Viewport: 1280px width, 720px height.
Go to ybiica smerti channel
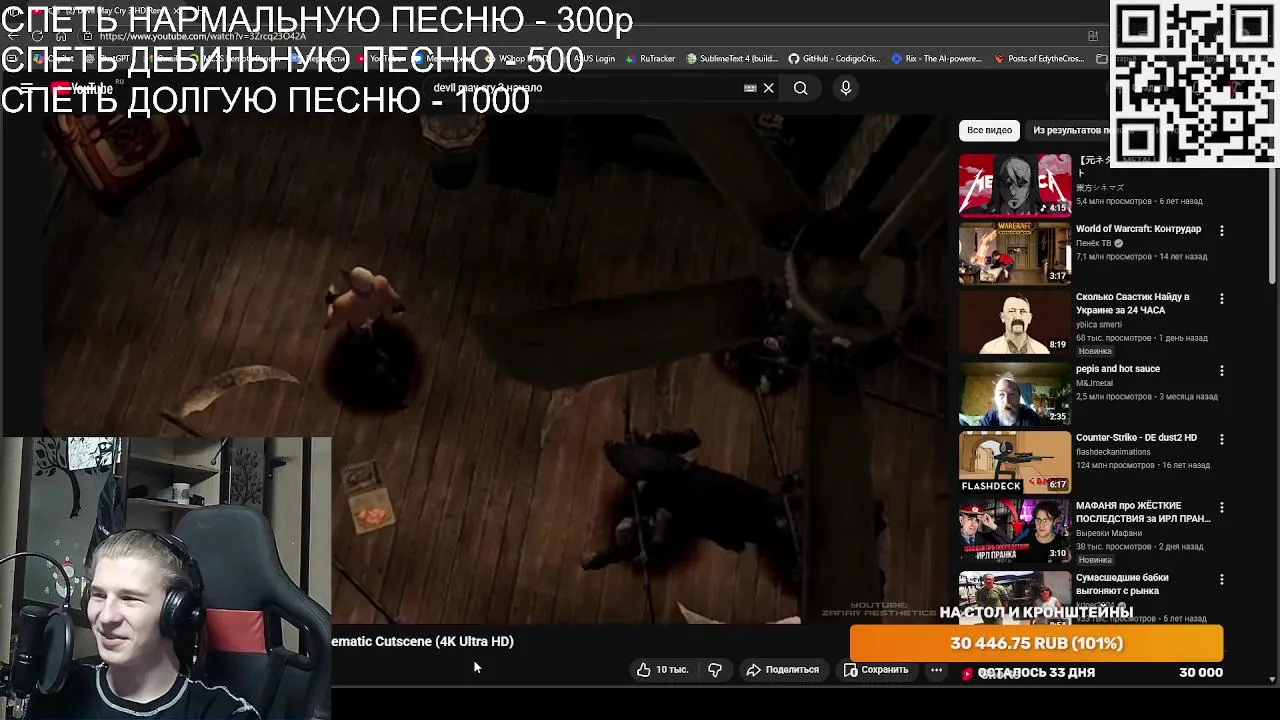pos(1099,324)
